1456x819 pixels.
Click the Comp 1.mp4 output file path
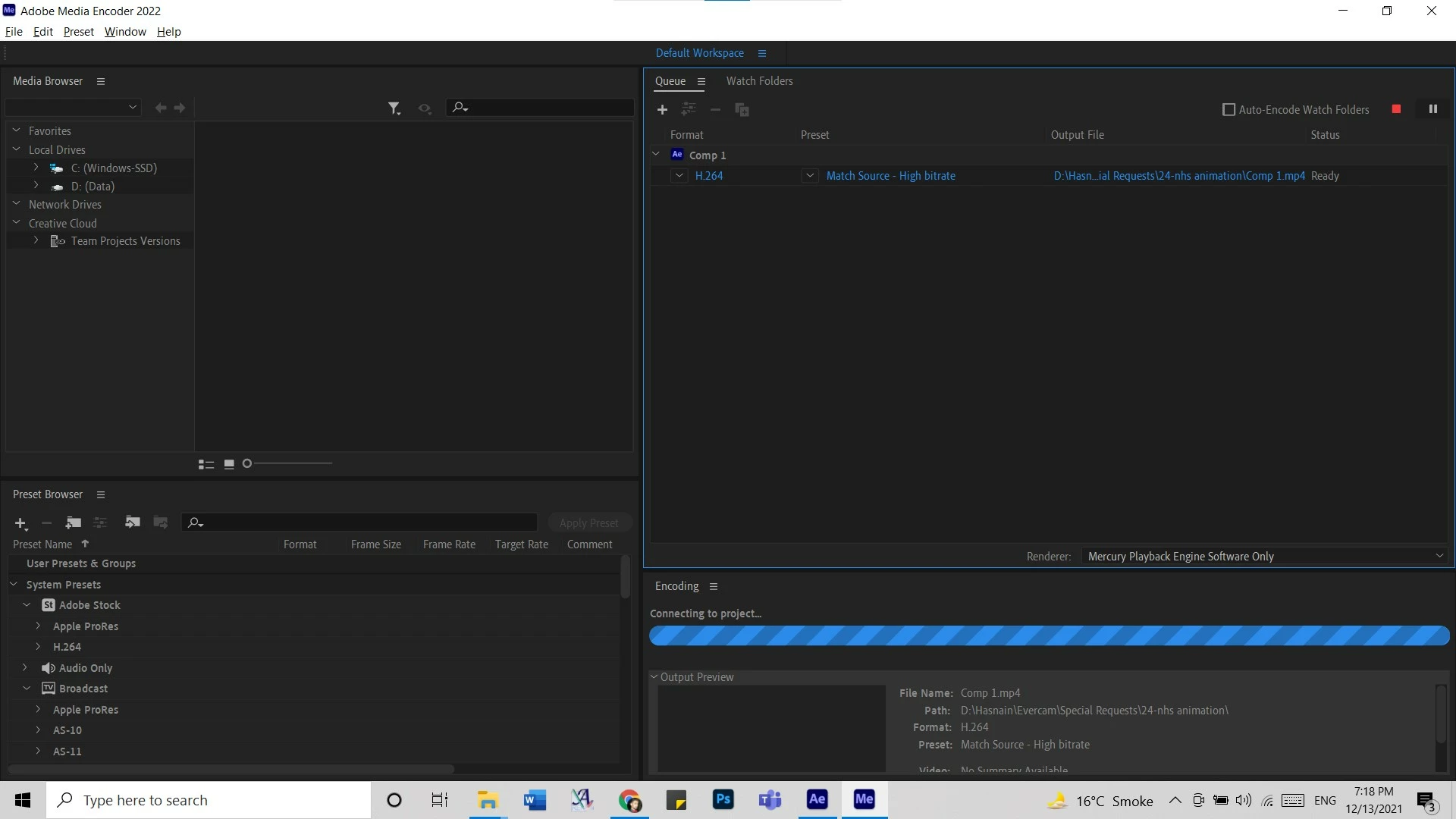(x=1178, y=176)
